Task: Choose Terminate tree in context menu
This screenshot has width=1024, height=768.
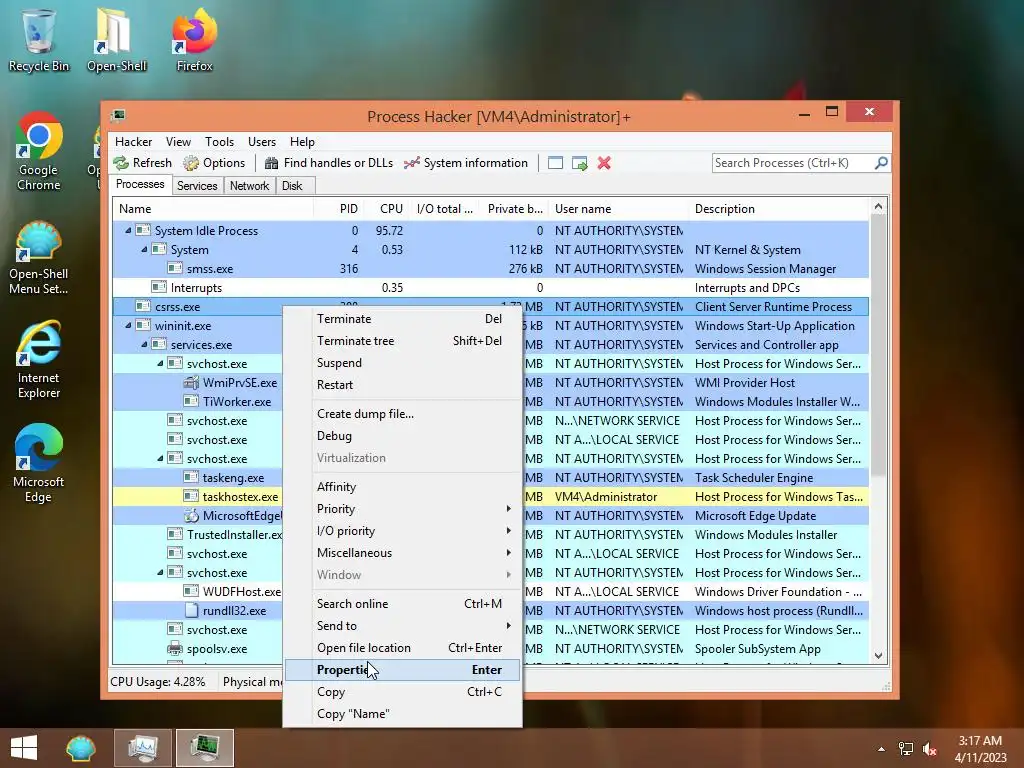Action: click(x=402, y=341)
